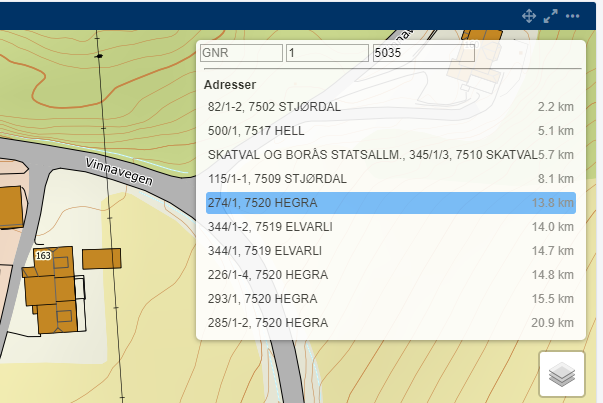This screenshot has width=603, height=403.
Task: Choose SKATVAL OG BORÅS STATSALLM. result
Action: point(391,155)
